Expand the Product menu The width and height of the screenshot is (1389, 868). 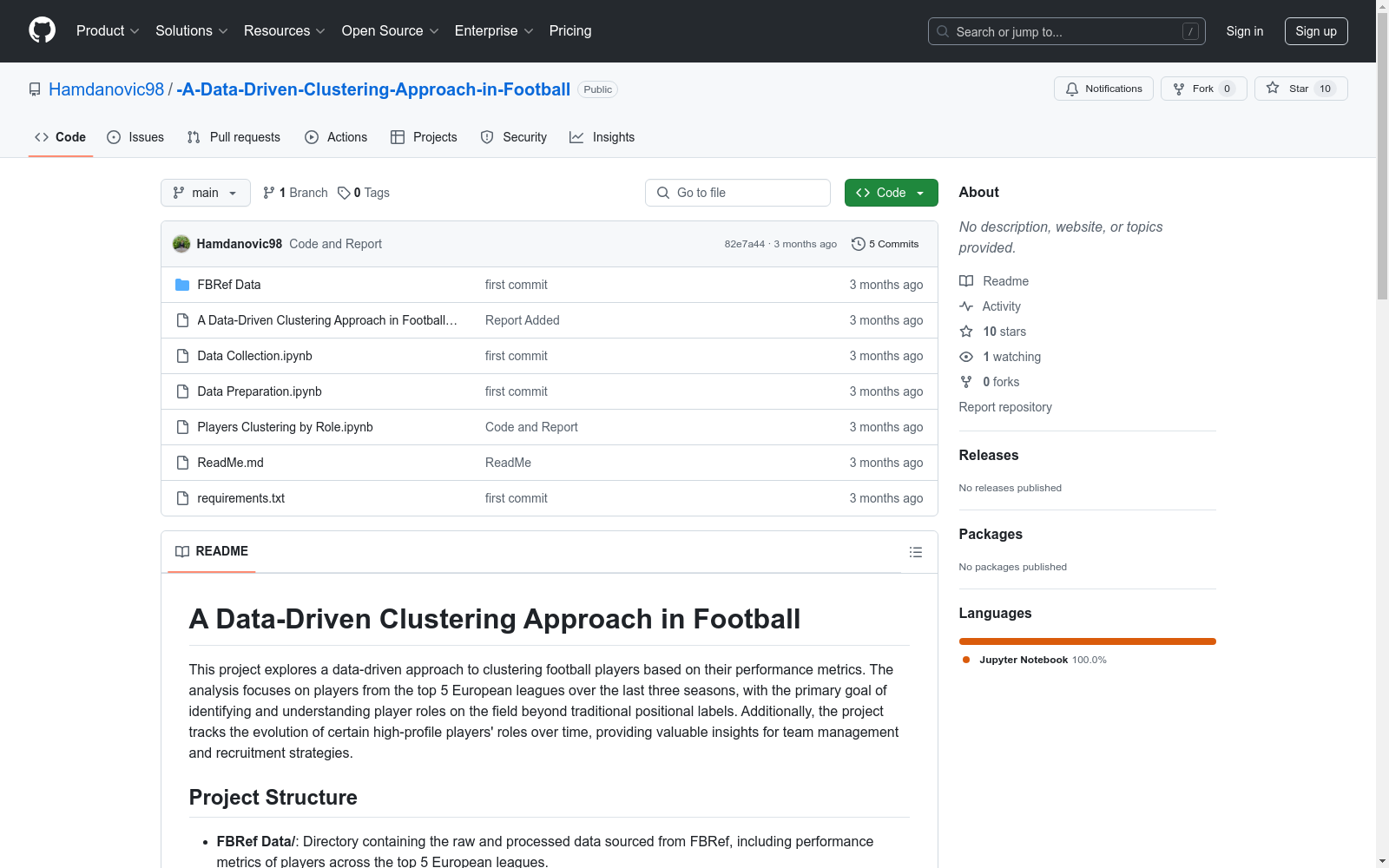pyautogui.click(x=108, y=31)
